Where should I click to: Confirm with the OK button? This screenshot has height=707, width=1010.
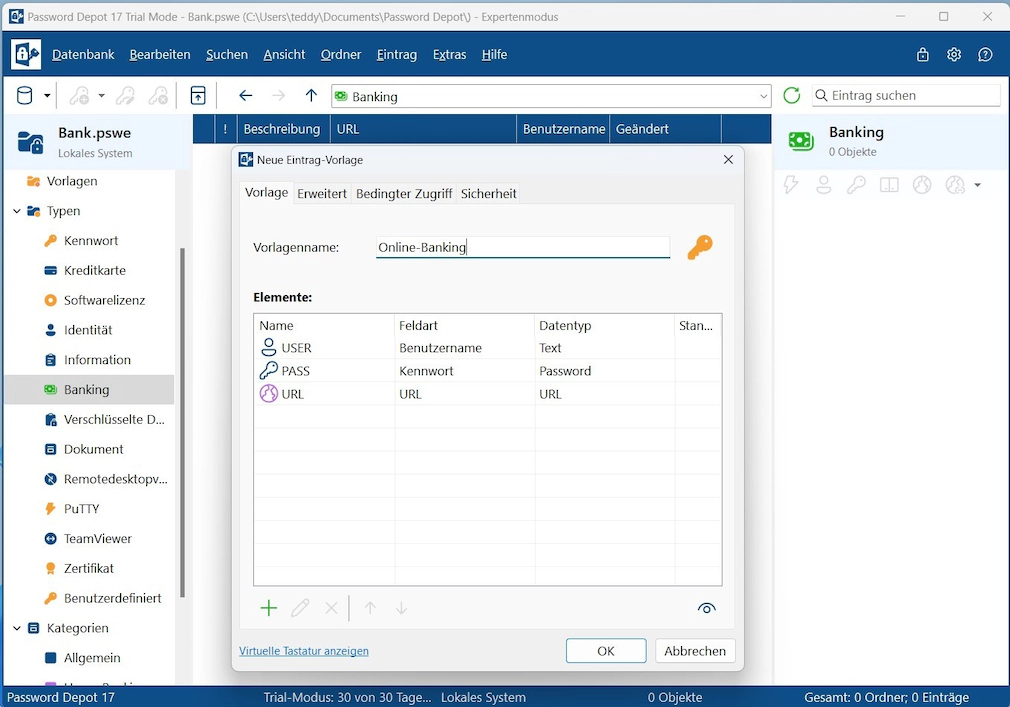click(605, 651)
